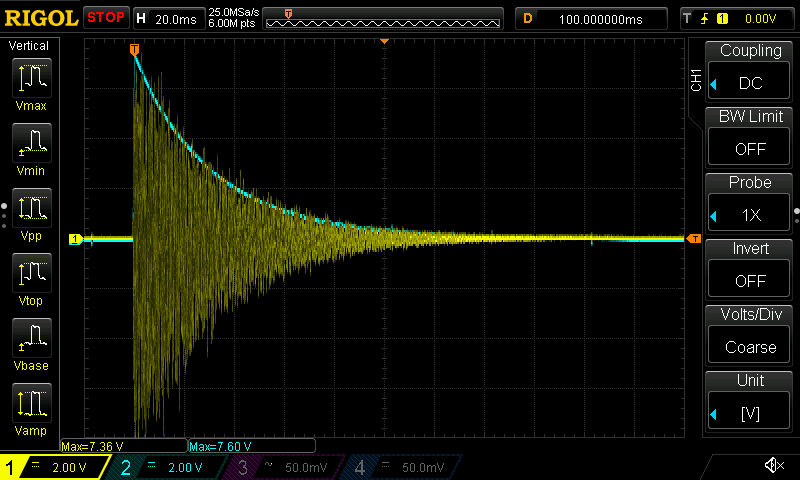Select the Vmin measurement icon
Image resolution: width=800 pixels, height=480 pixels.
coord(31,148)
